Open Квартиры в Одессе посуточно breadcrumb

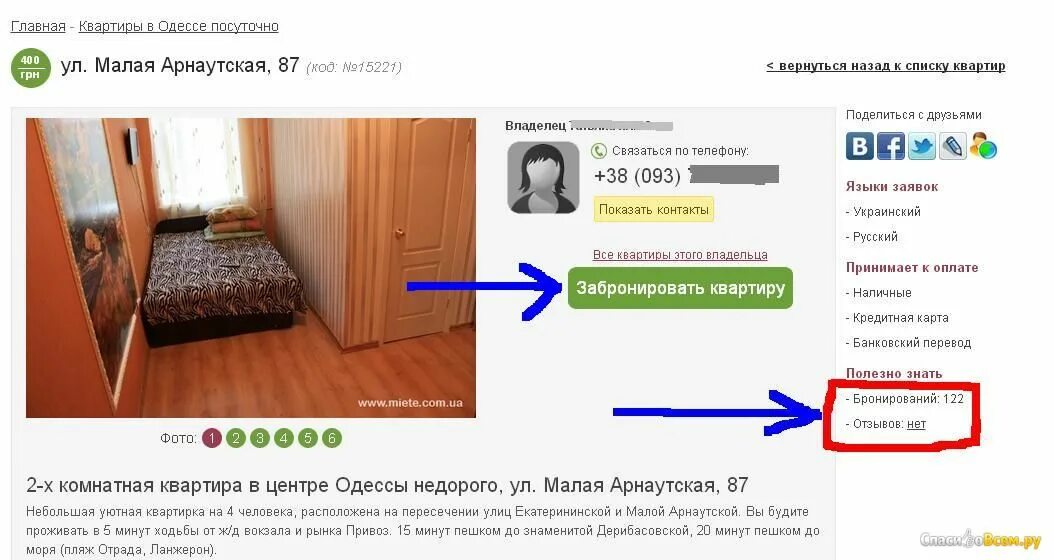pyautogui.click(x=178, y=26)
